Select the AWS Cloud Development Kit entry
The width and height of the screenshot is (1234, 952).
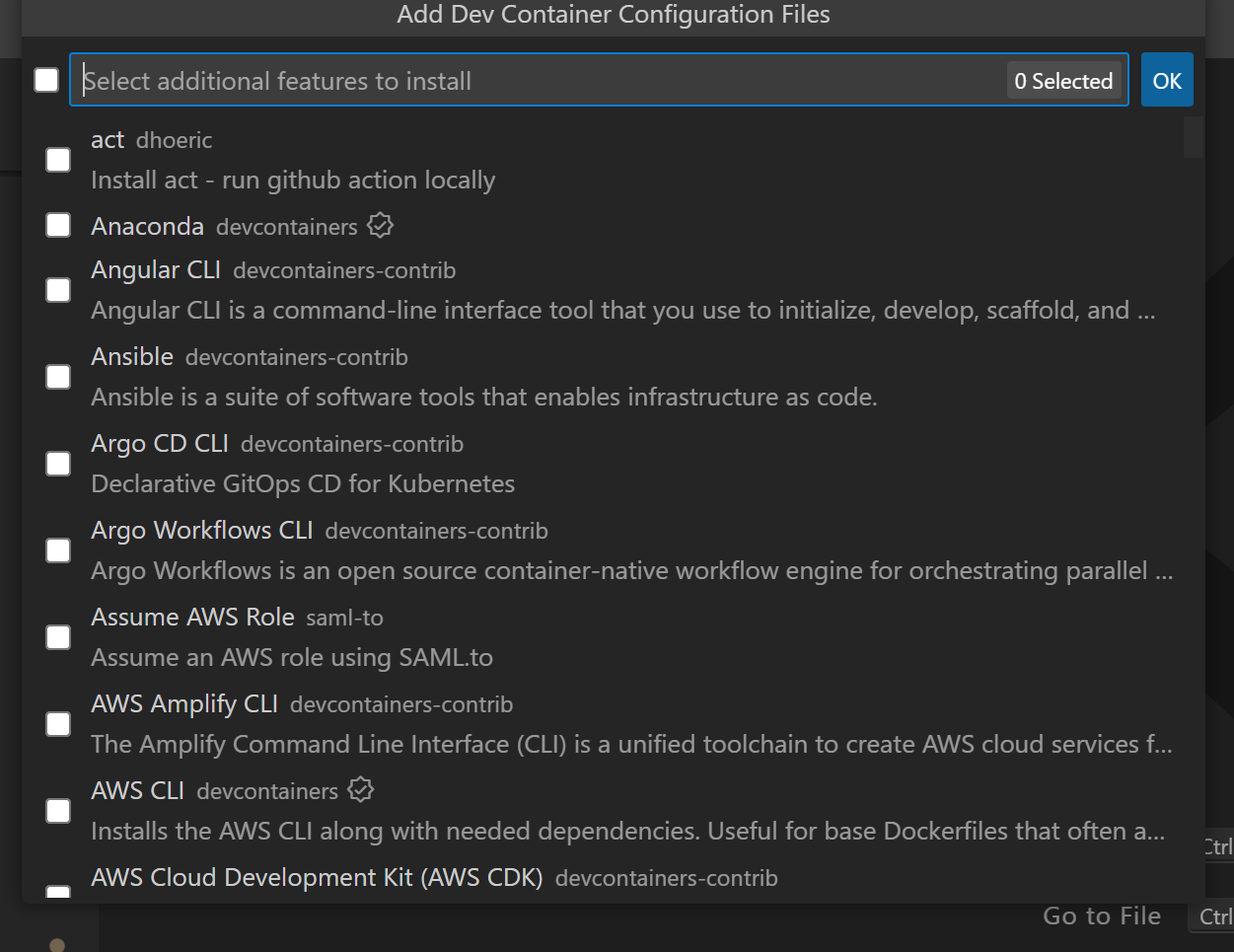[316, 877]
